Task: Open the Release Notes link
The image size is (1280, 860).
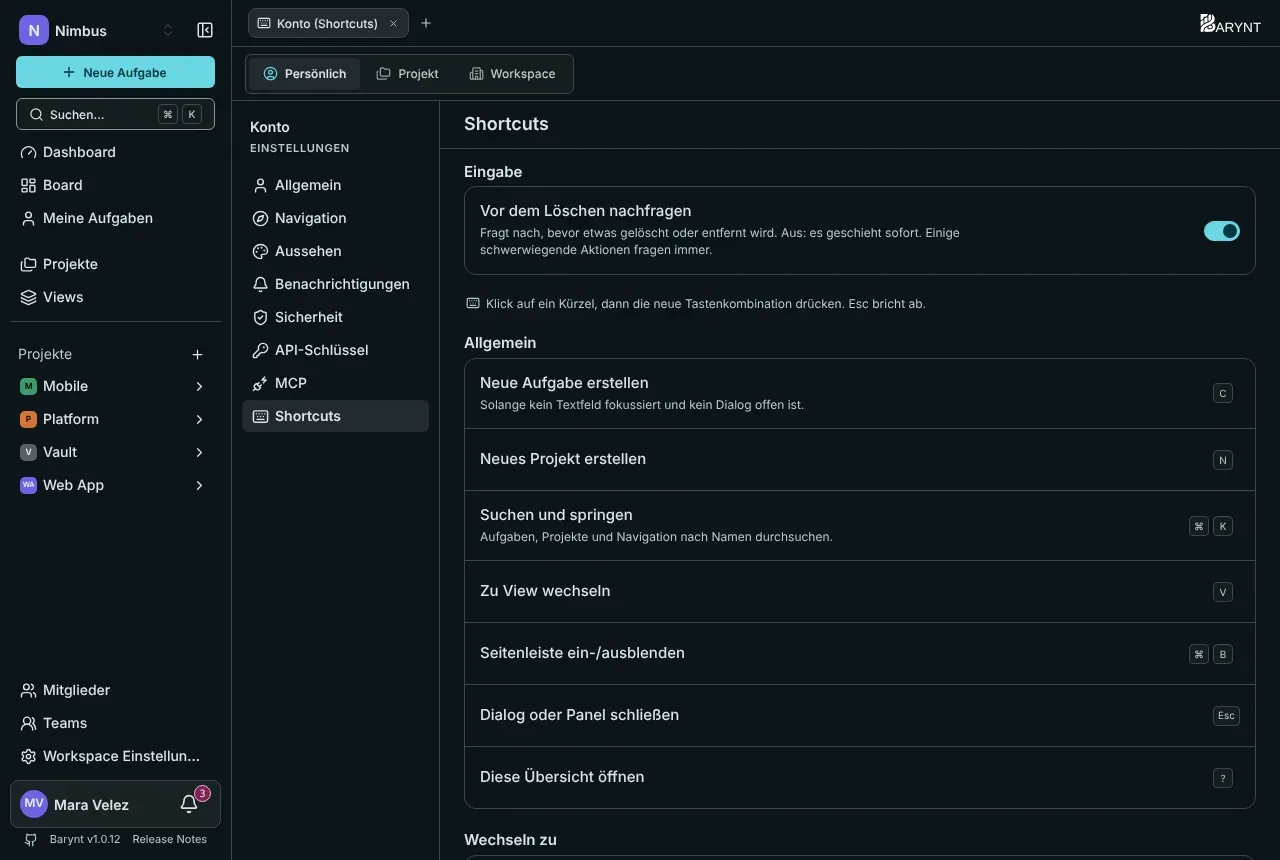Action: tap(169, 839)
